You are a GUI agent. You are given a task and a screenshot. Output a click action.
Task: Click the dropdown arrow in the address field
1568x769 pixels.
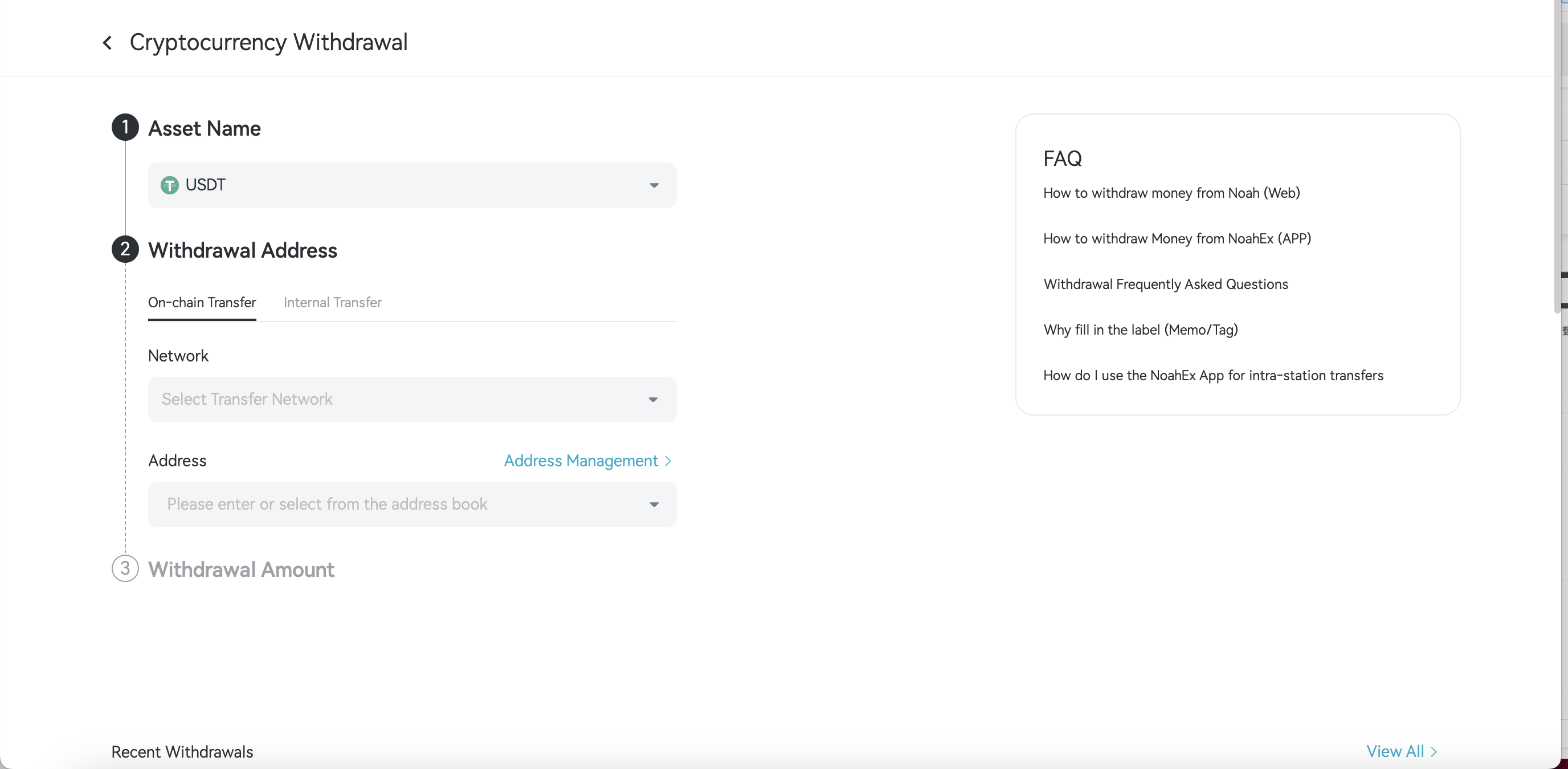[x=654, y=504]
